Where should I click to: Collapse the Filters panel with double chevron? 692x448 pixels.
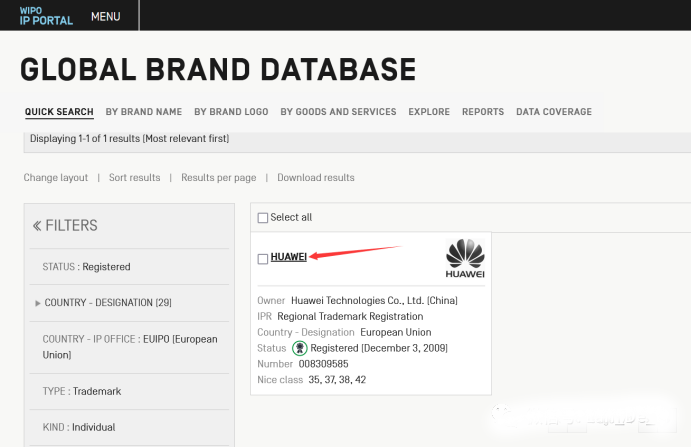(x=37, y=226)
